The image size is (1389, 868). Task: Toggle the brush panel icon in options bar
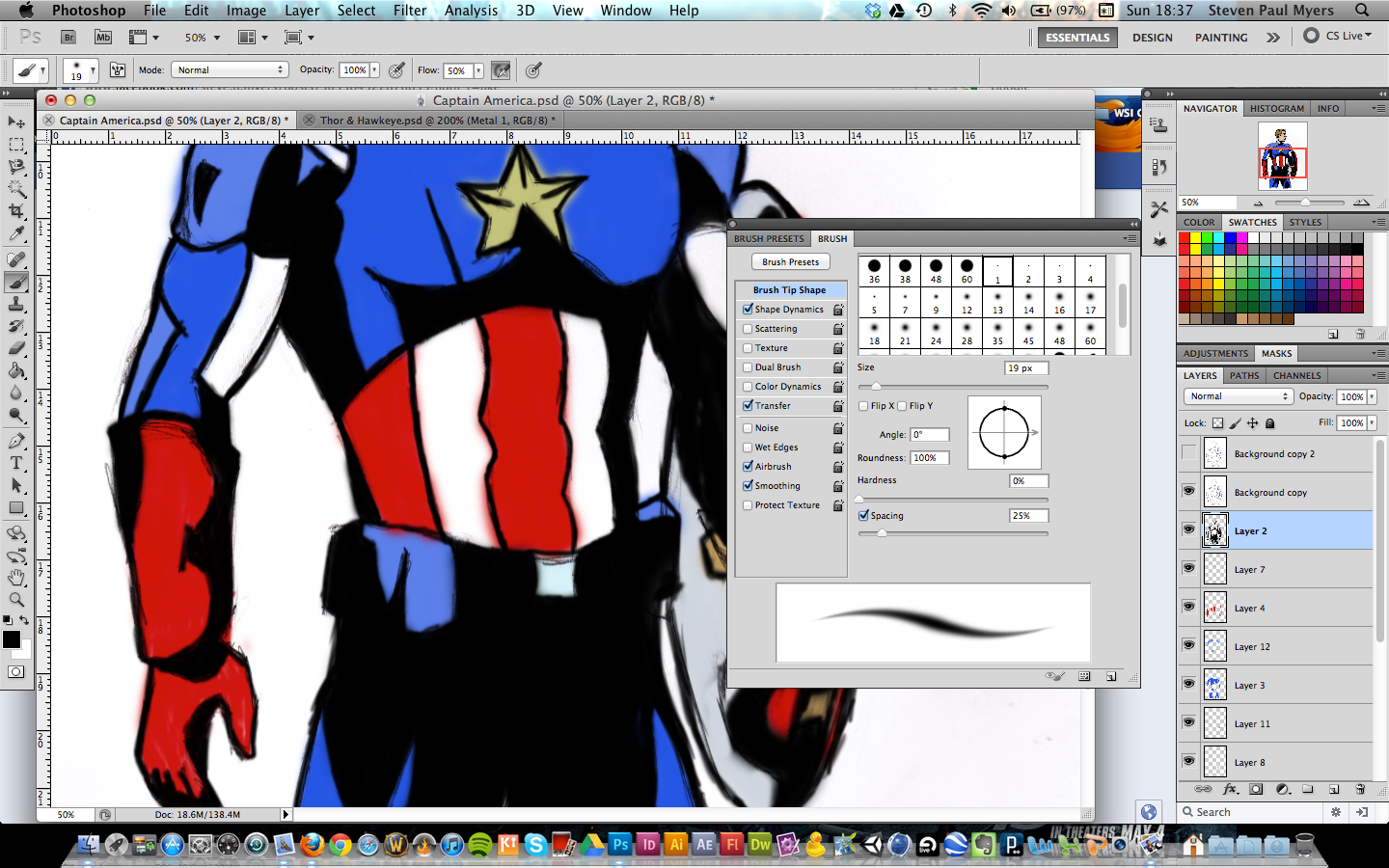(x=118, y=69)
